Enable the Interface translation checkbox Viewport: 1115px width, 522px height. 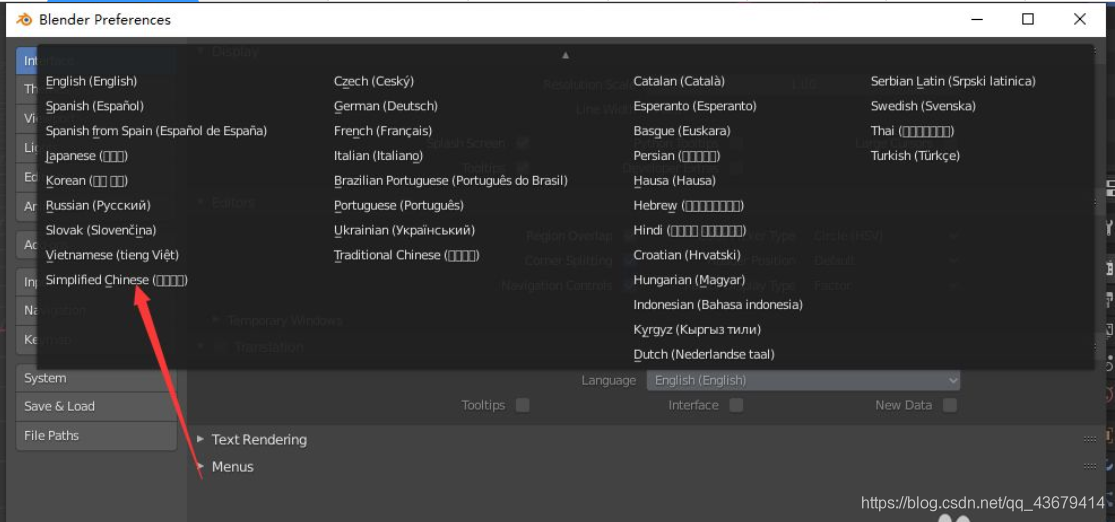736,405
